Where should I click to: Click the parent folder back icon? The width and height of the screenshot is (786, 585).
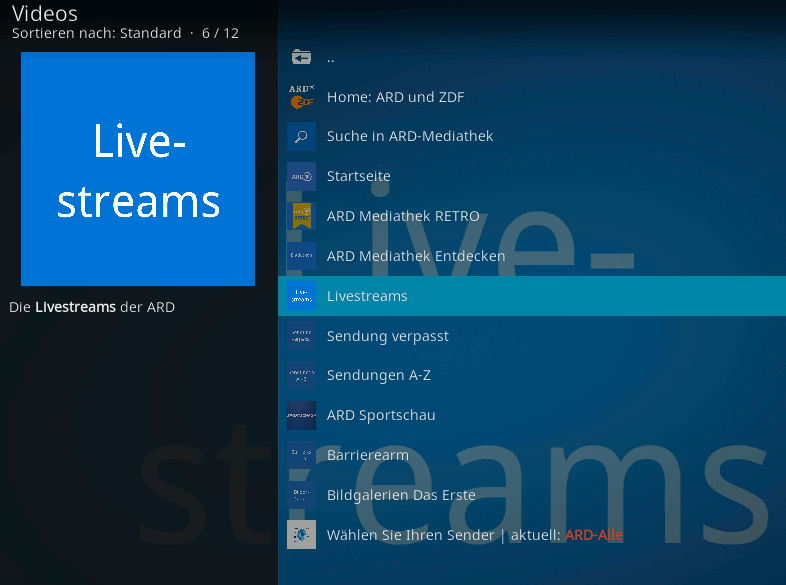301,57
